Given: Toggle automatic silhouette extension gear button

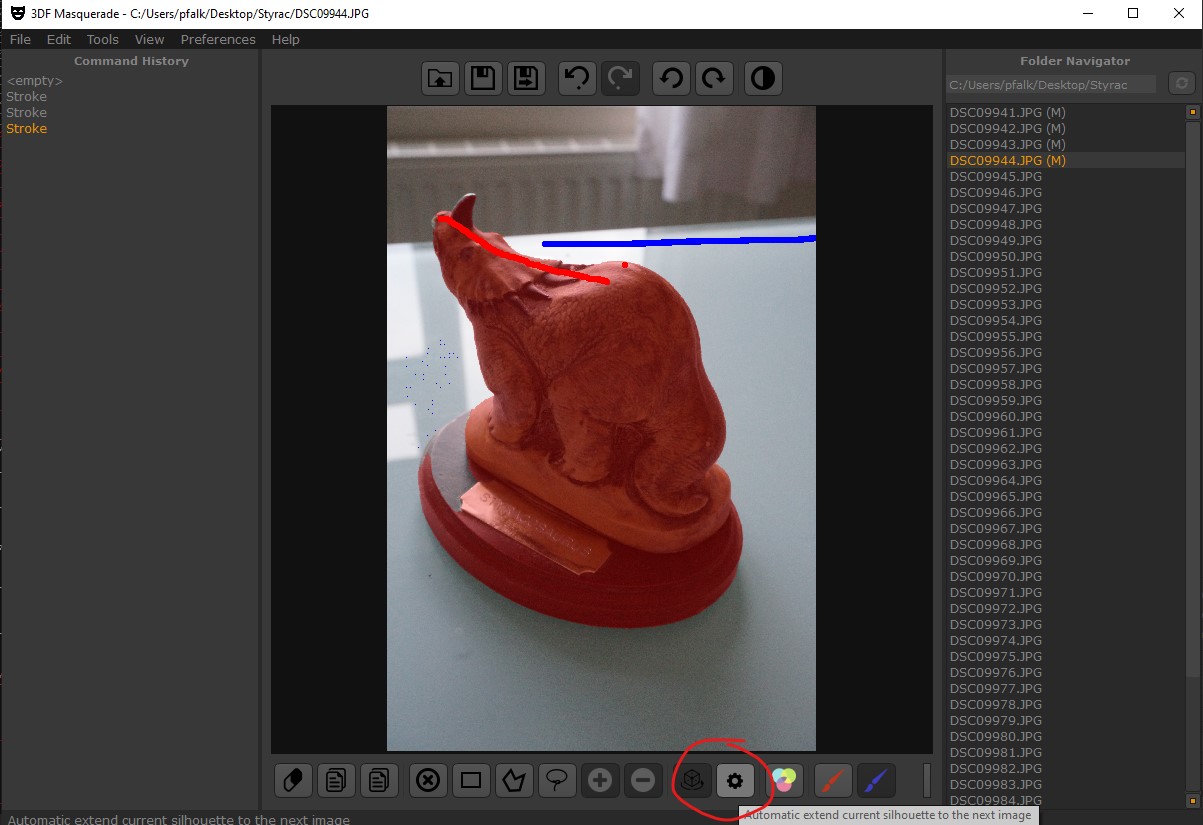Looking at the screenshot, I should coord(735,781).
